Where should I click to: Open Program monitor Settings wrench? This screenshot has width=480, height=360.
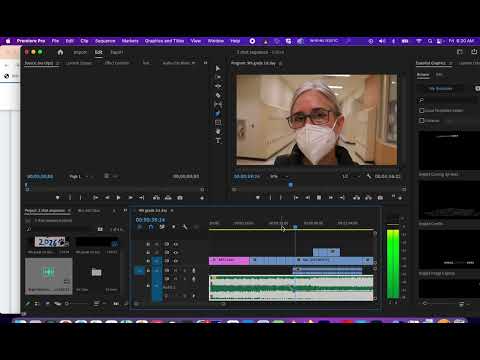pos(369,176)
